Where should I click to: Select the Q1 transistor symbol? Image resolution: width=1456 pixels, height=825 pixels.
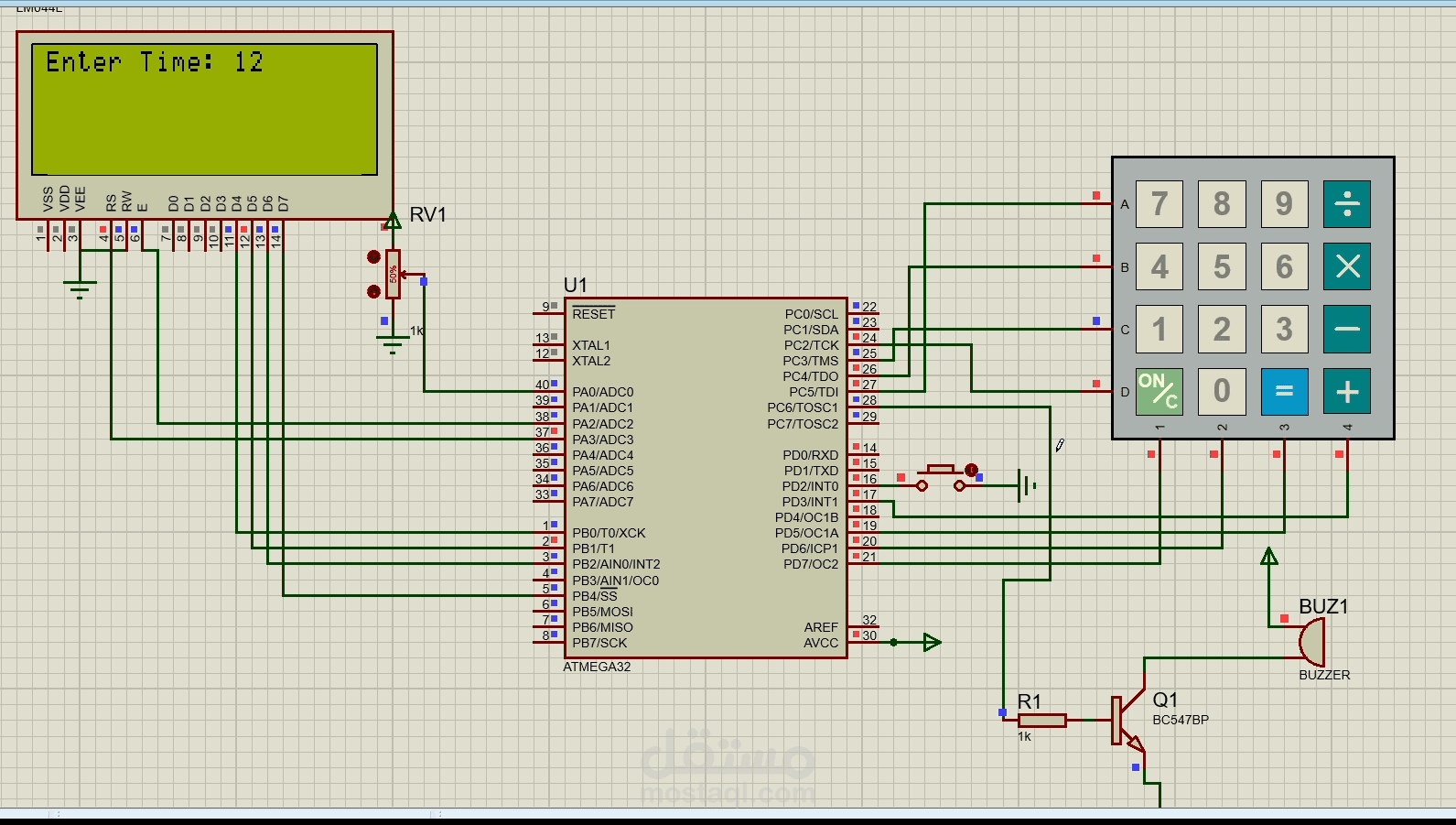tap(1128, 720)
